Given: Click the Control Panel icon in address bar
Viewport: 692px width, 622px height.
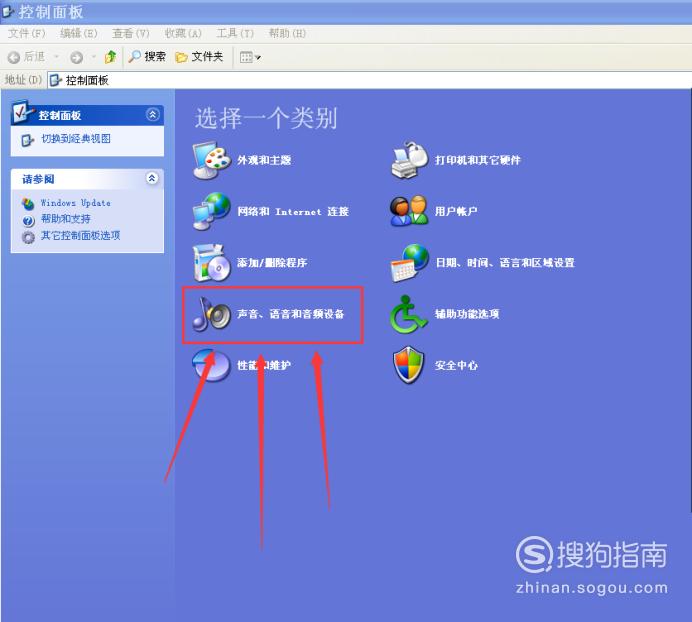Looking at the screenshot, I should tap(56, 80).
